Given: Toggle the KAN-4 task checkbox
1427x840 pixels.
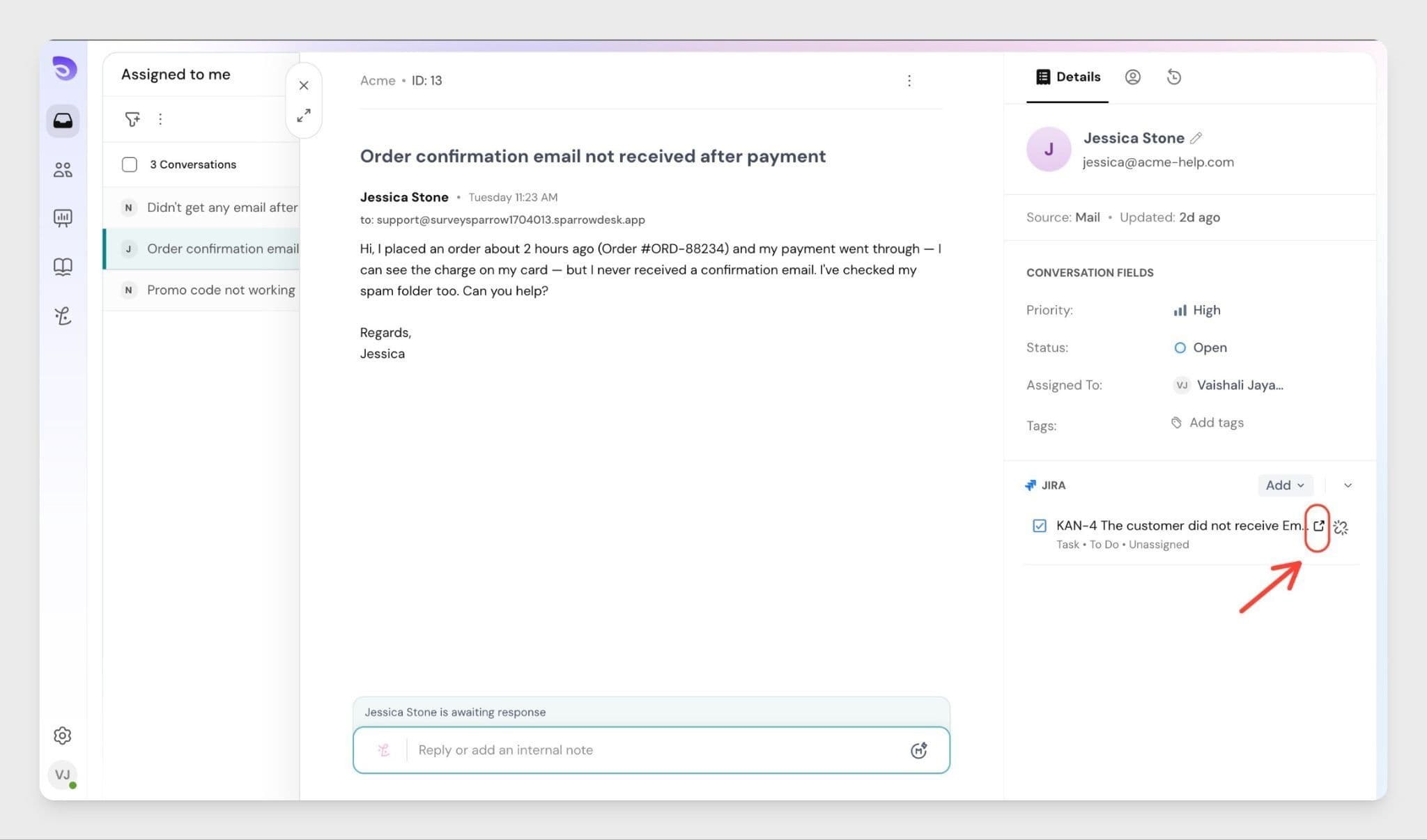Looking at the screenshot, I should click(1039, 526).
